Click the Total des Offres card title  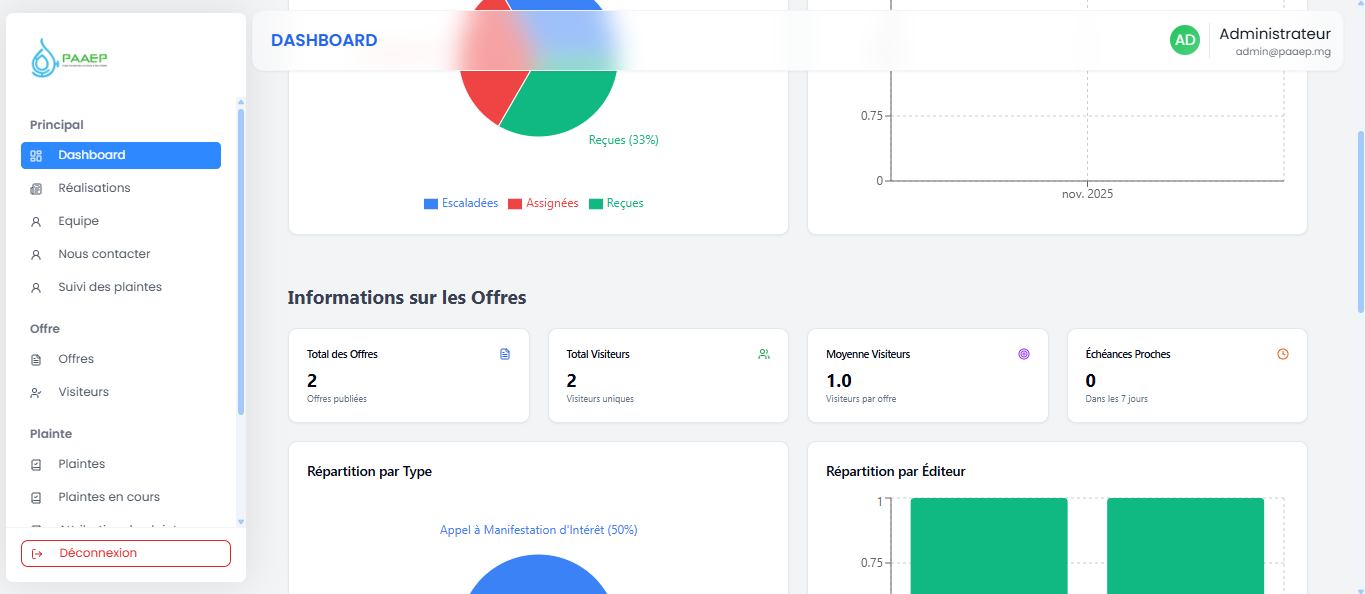[342, 354]
